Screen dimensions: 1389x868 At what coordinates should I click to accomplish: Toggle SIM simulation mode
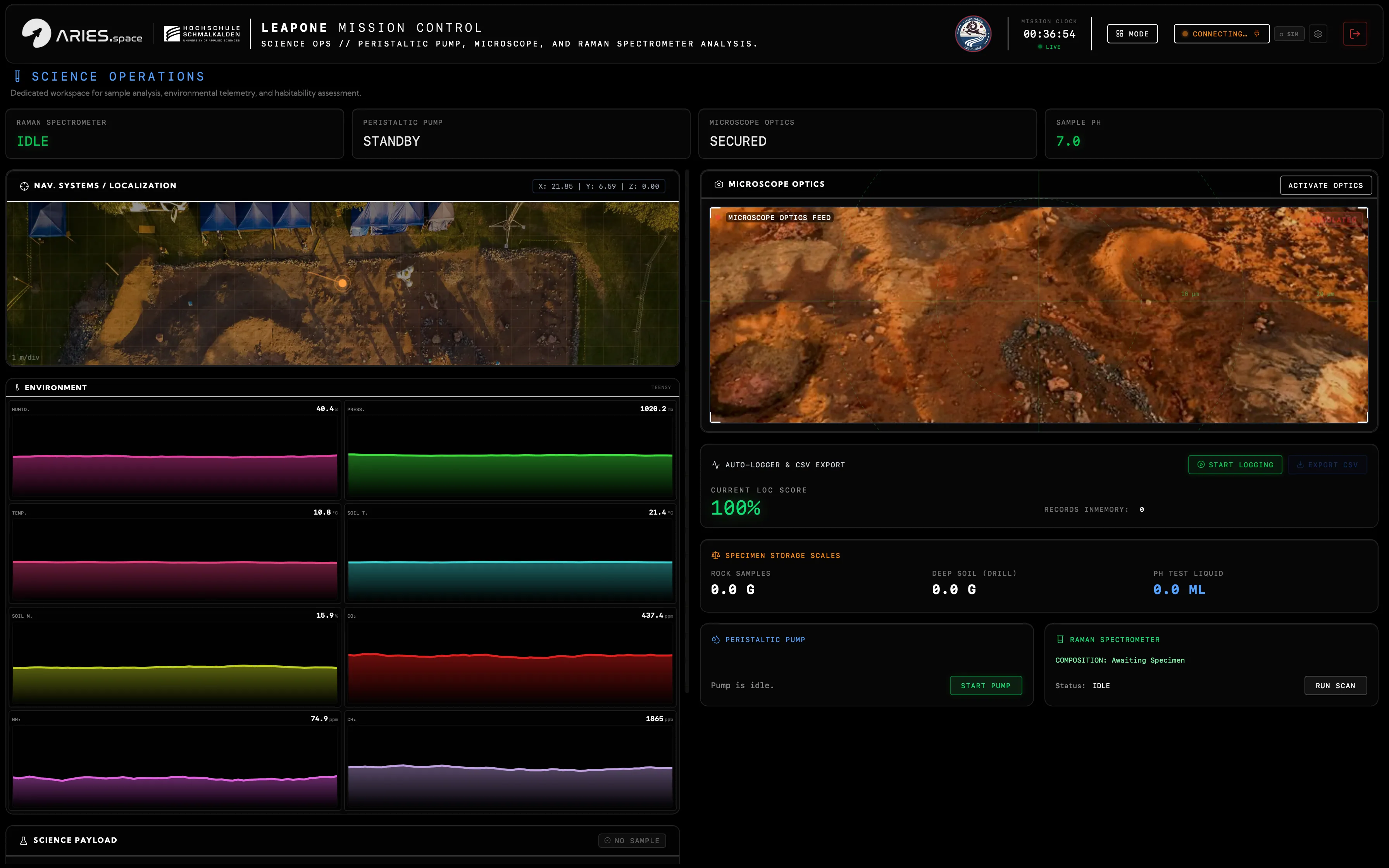click(x=1289, y=34)
